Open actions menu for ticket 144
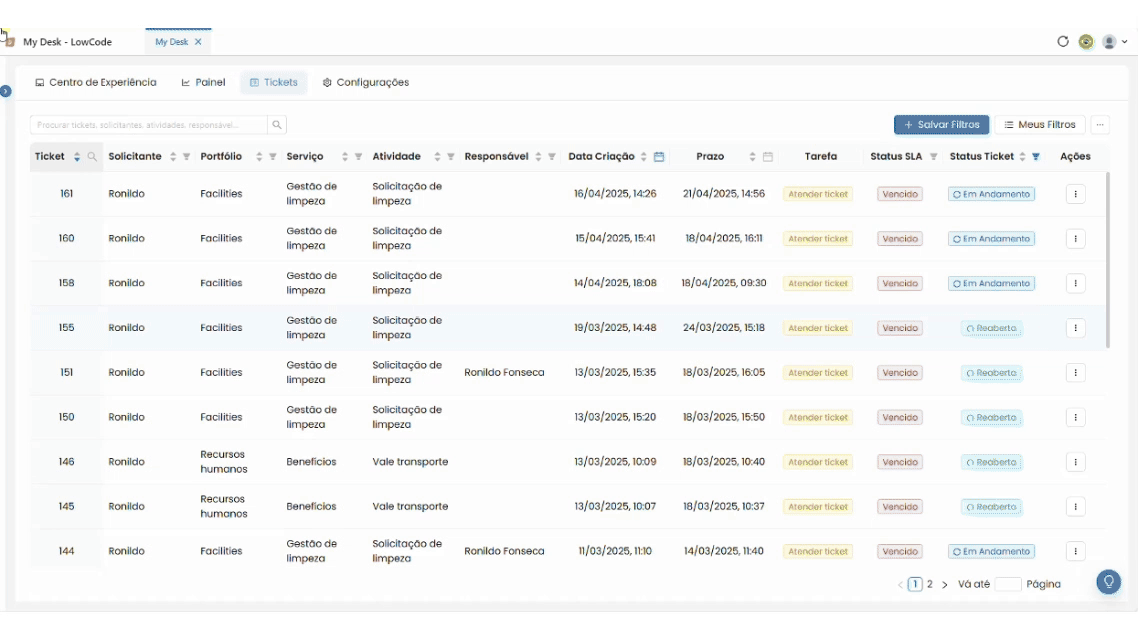The image size is (1138, 640). click(1076, 551)
